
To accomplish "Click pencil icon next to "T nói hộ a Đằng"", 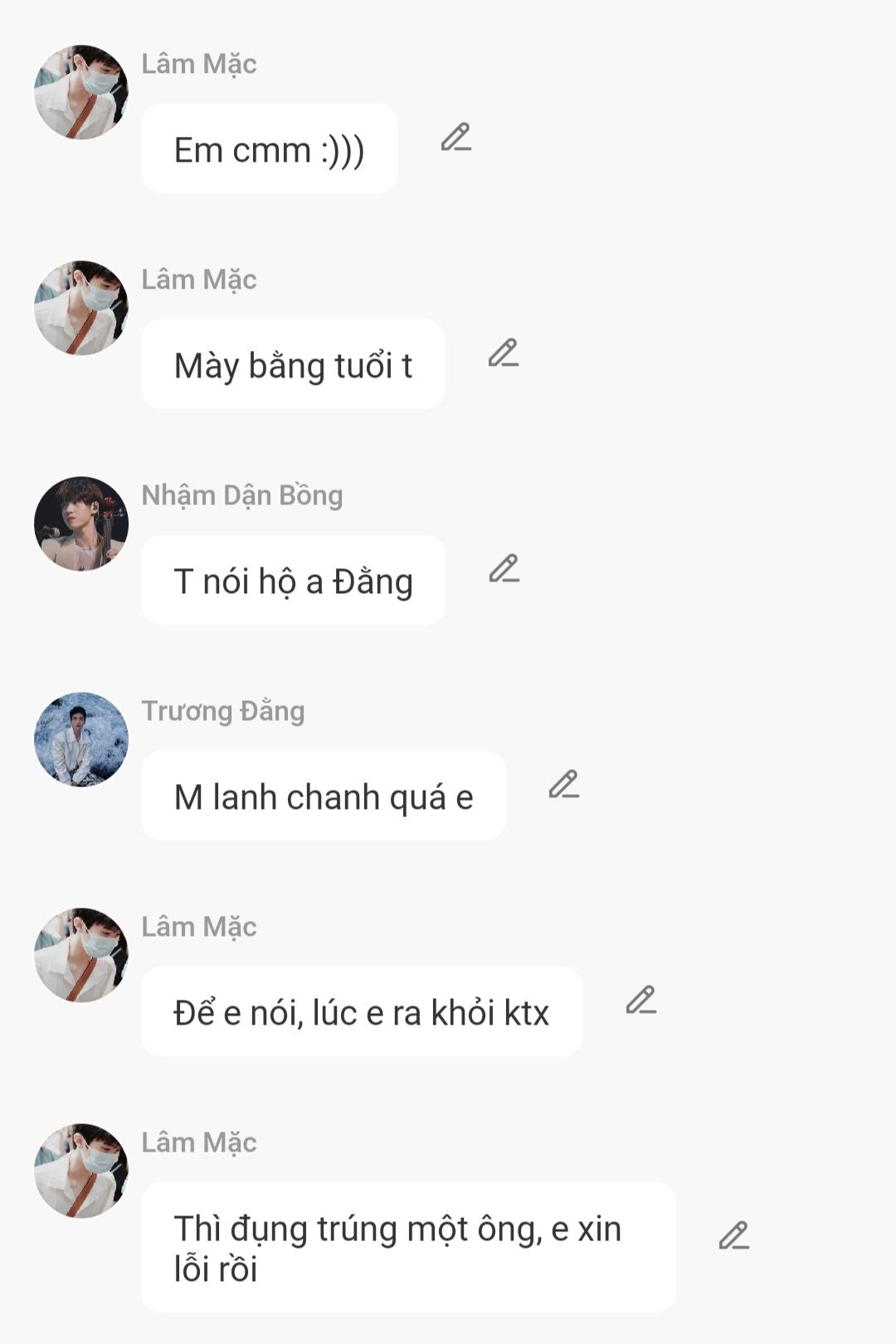I will 504,568.
